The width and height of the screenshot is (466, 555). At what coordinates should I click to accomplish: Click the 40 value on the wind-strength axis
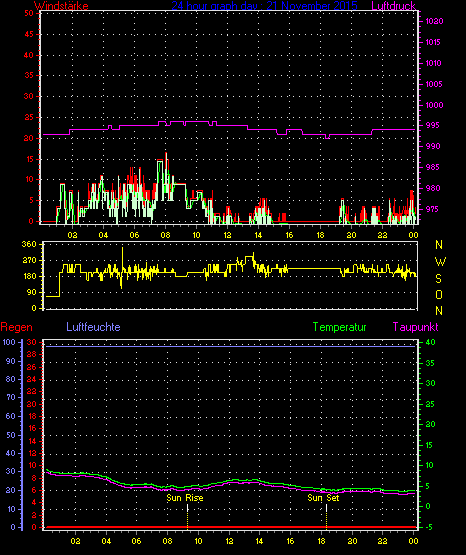coord(29,55)
